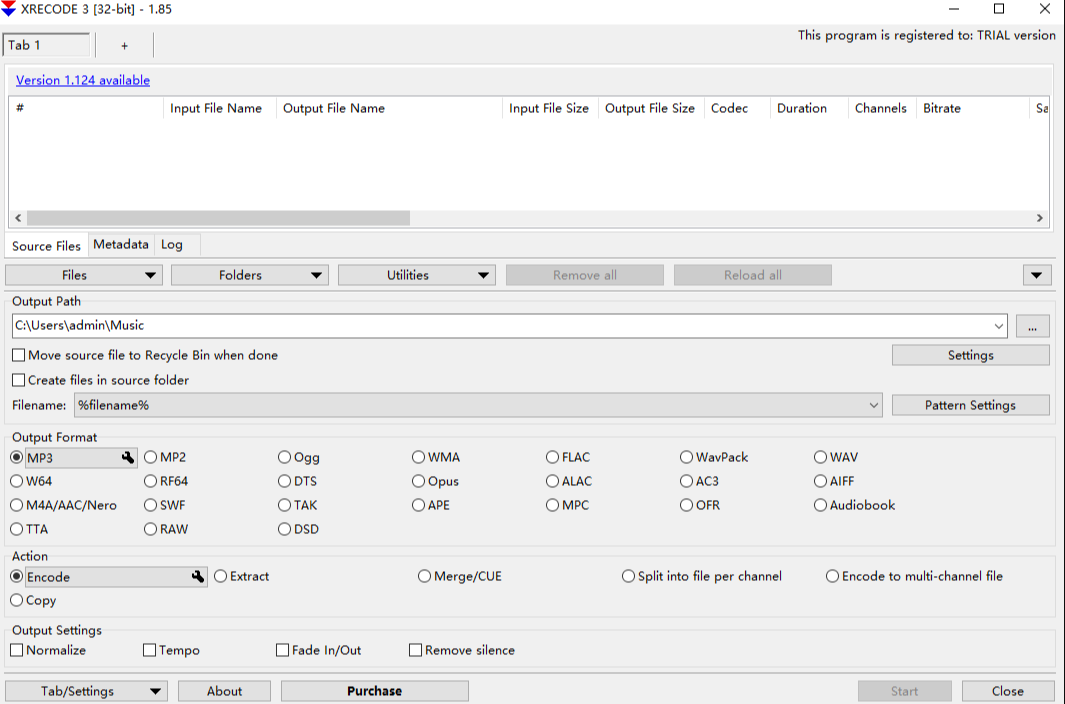
Task: Choose WAV as output format
Action: click(836, 457)
